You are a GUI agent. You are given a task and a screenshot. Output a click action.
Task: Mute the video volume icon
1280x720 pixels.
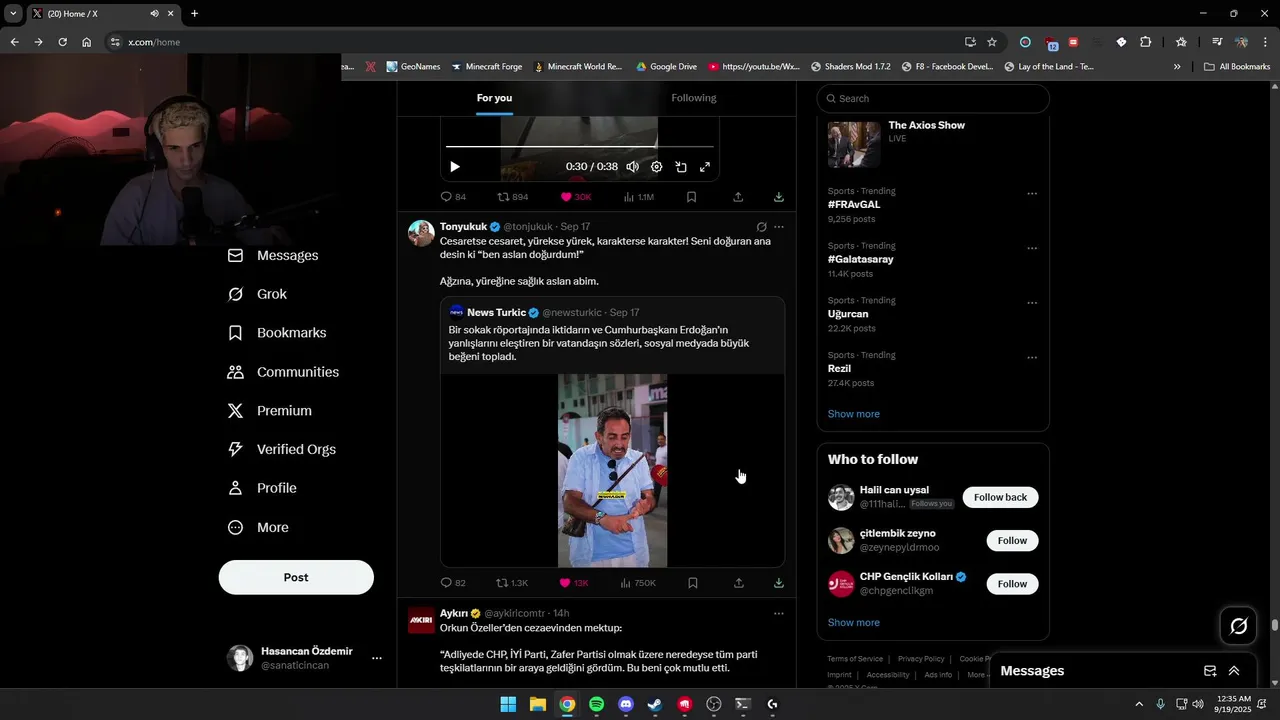(x=632, y=167)
